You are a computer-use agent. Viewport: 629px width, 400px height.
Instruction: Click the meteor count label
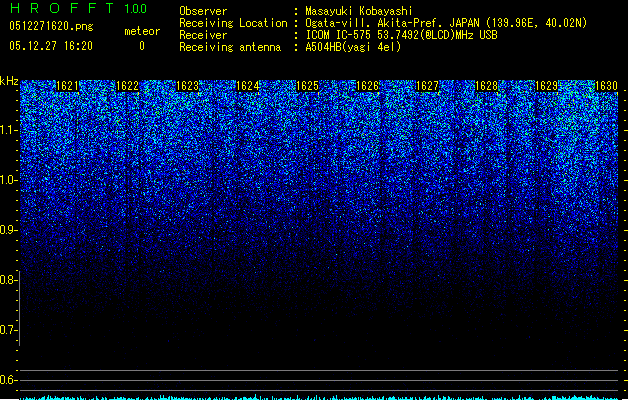point(142,31)
